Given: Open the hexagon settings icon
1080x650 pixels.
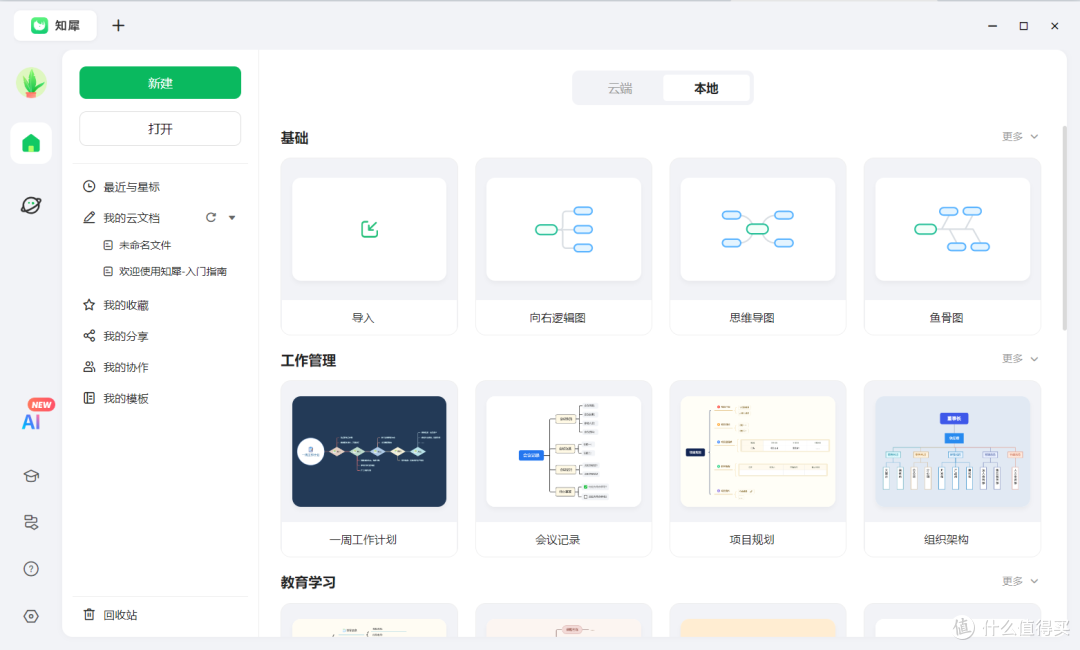Looking at the screenshot, I should coord(31,616).
